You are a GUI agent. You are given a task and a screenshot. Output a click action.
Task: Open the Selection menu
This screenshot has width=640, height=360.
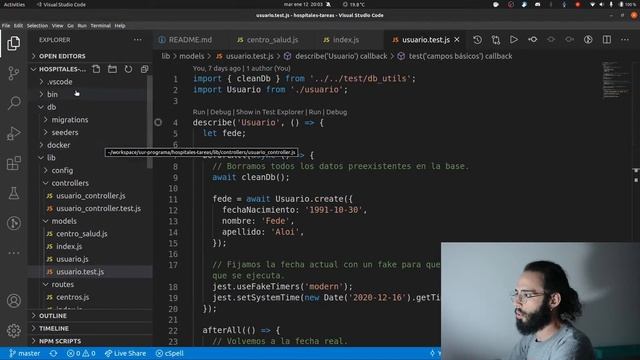[x=37, y=25]
